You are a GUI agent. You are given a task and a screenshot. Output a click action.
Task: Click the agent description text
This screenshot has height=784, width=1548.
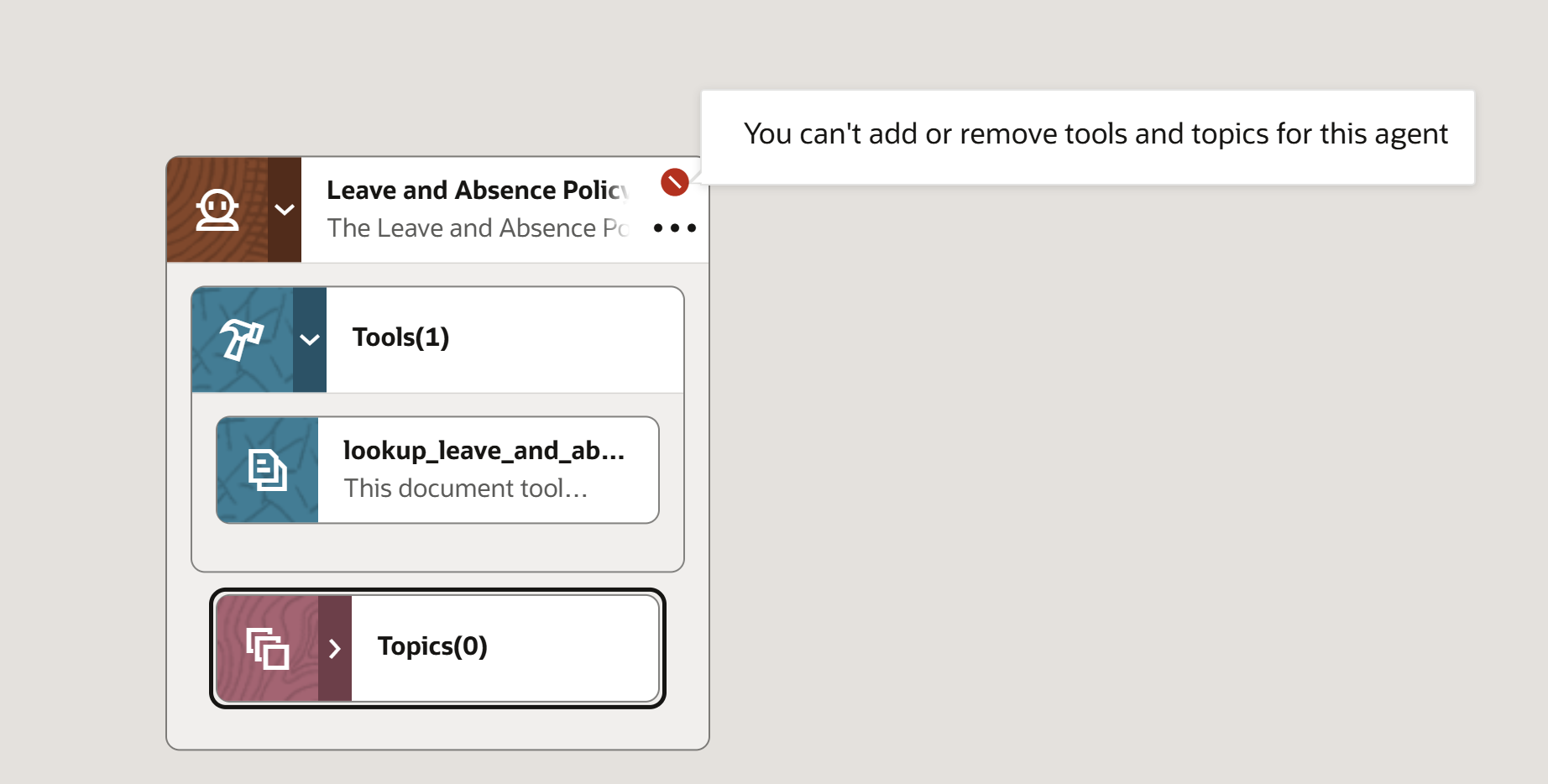click(x=478, y=228)
